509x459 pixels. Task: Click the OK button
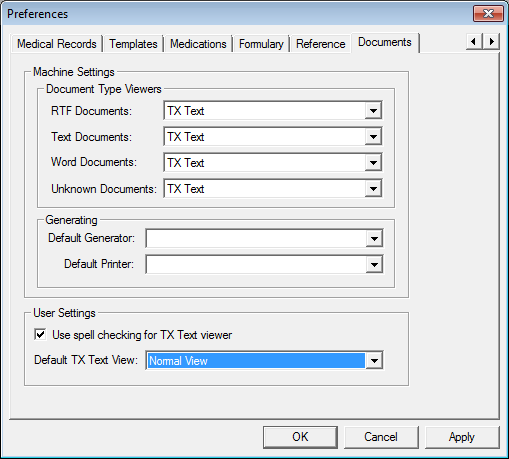point(300,437)
